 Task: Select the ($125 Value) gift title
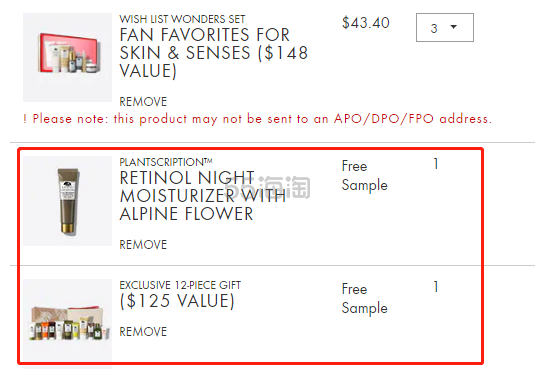177,301
